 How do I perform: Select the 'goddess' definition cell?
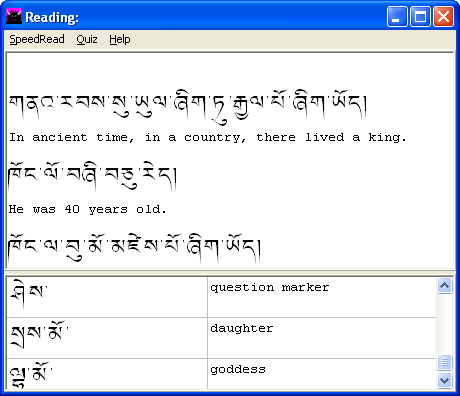click(322, 374)
